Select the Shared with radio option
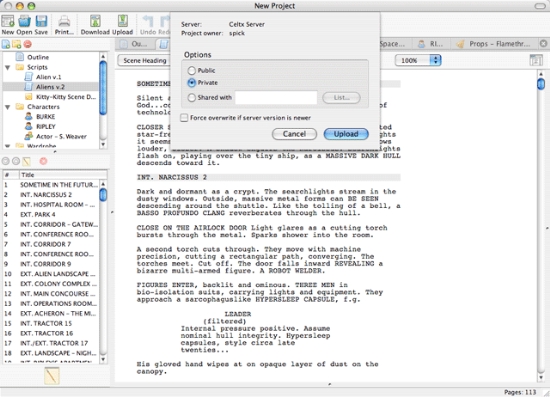The width and height of the screenshot is (550, 397). 191,97
